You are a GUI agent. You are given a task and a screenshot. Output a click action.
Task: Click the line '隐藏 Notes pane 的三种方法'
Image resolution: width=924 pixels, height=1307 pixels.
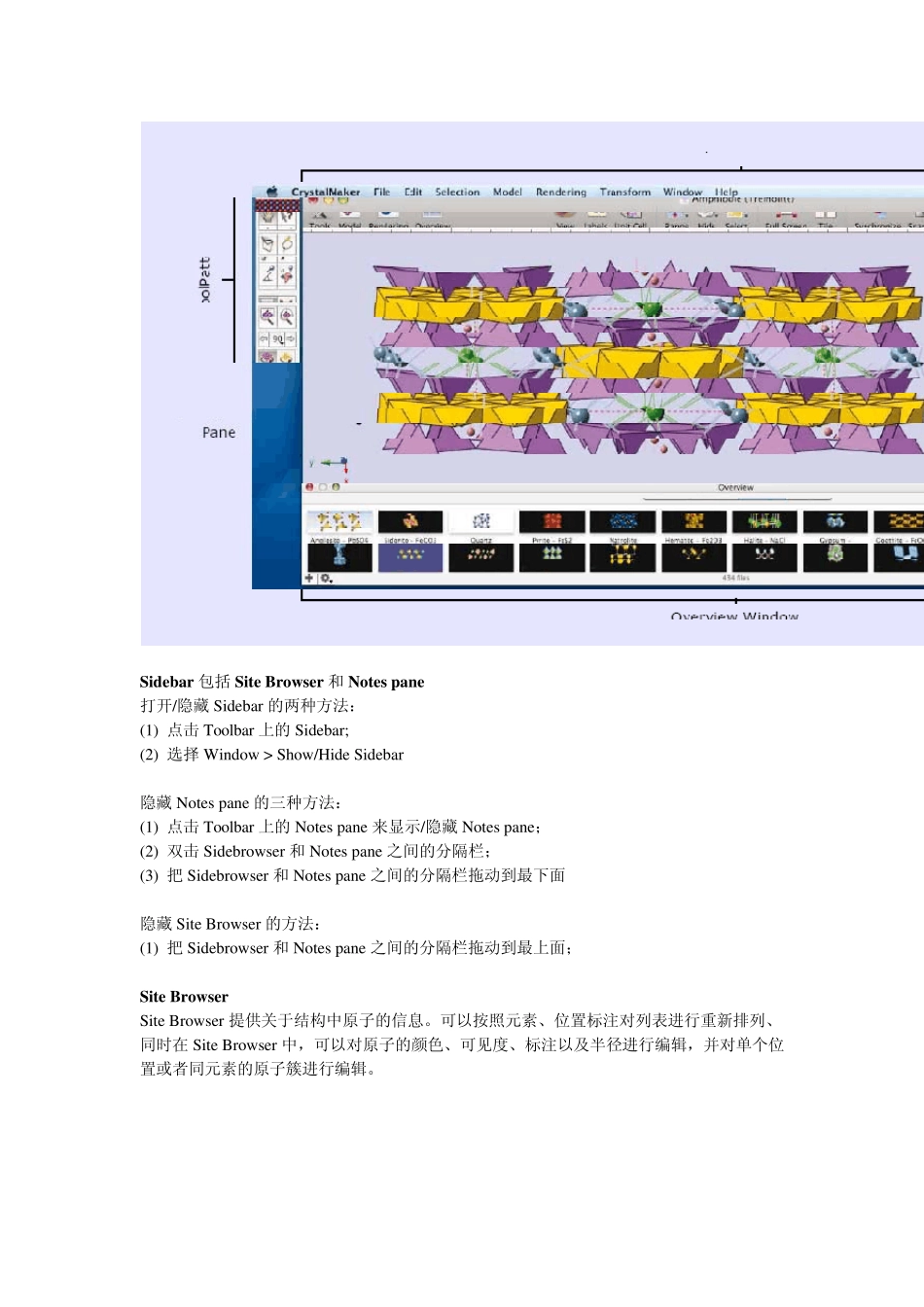click(x=241, y=803)
